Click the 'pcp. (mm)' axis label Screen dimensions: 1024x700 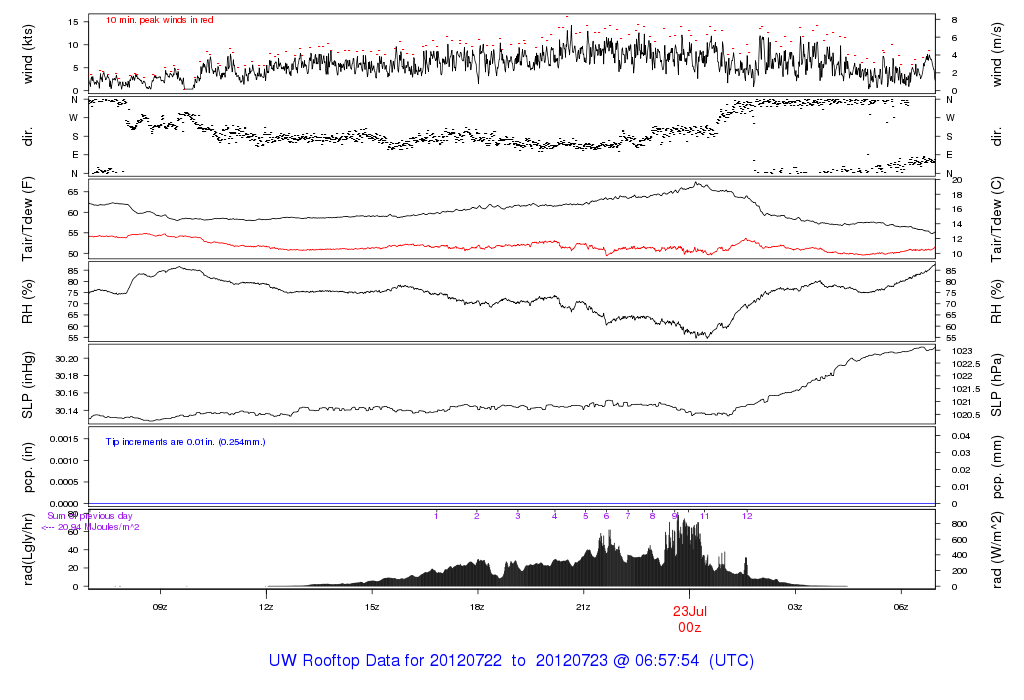(x=997, y=467)
